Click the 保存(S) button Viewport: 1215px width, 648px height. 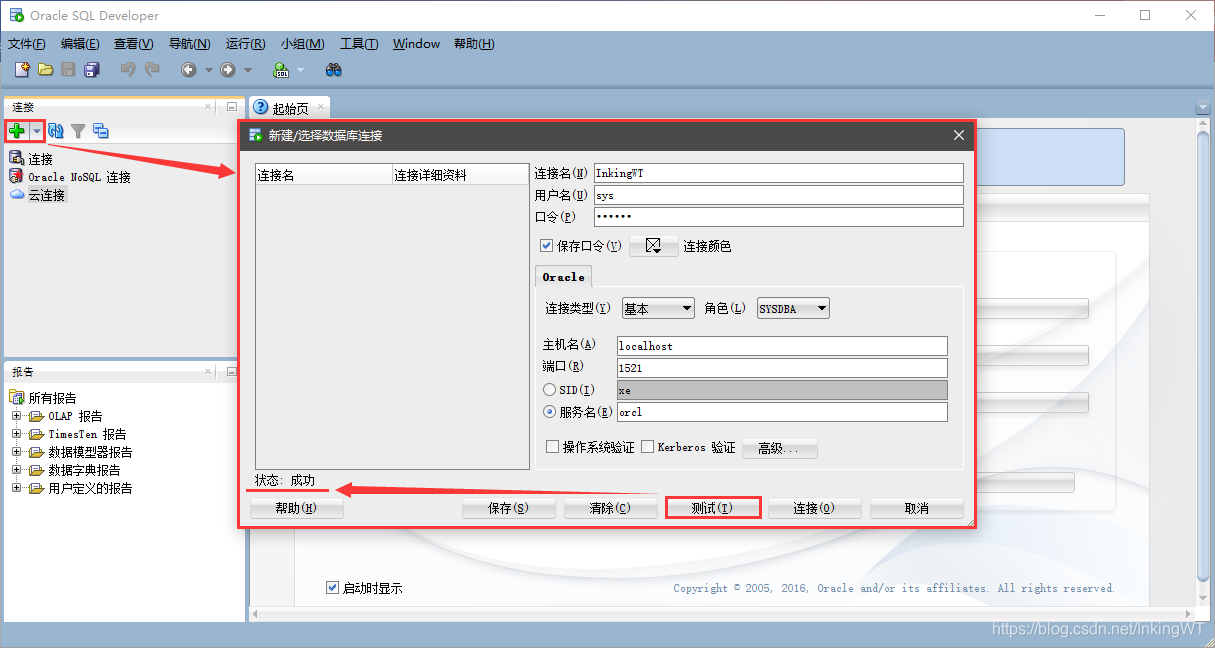pos(508,508)
